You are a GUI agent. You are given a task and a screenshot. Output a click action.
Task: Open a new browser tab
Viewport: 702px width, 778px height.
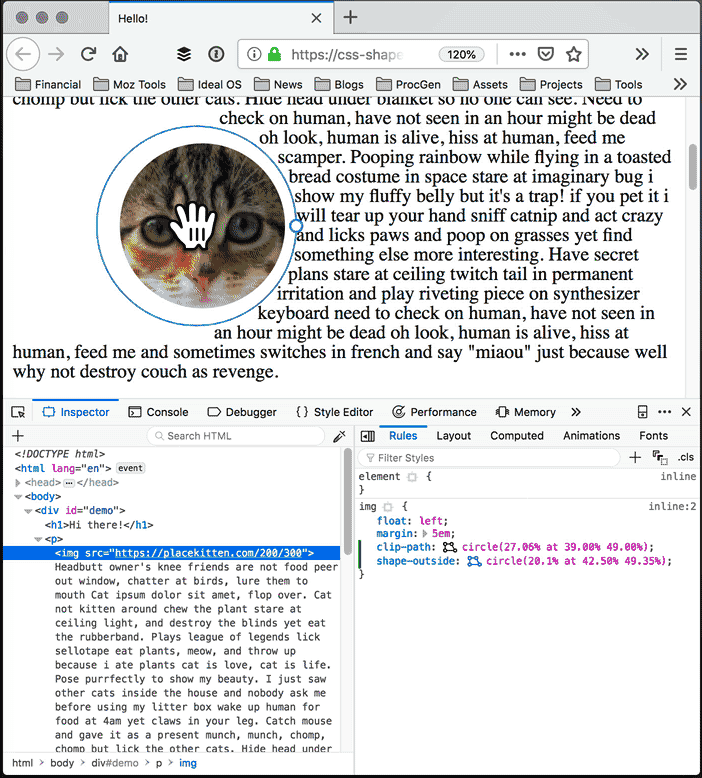pos(350,17)
